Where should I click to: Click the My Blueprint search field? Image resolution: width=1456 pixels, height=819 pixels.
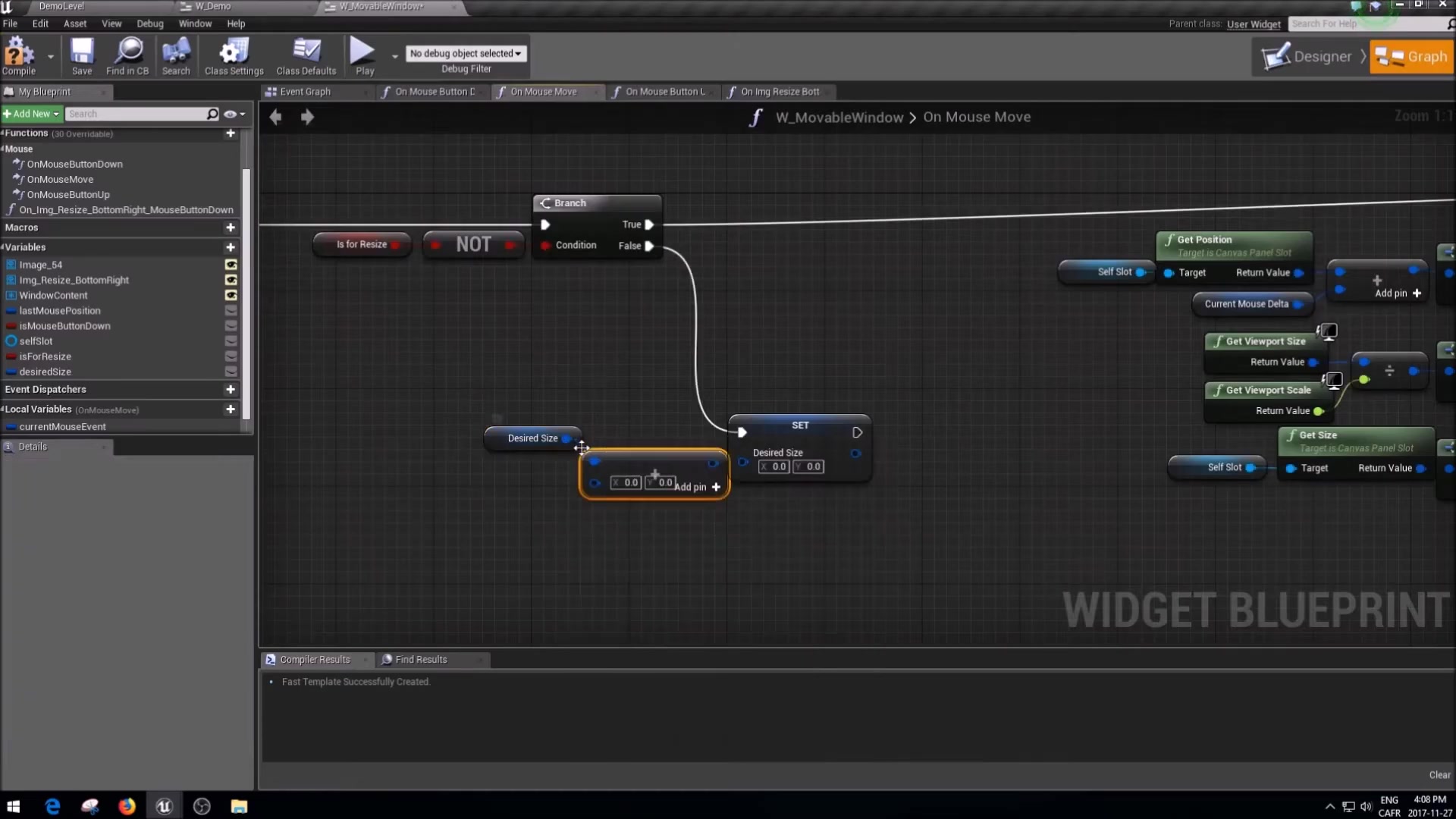coord(140,114)
